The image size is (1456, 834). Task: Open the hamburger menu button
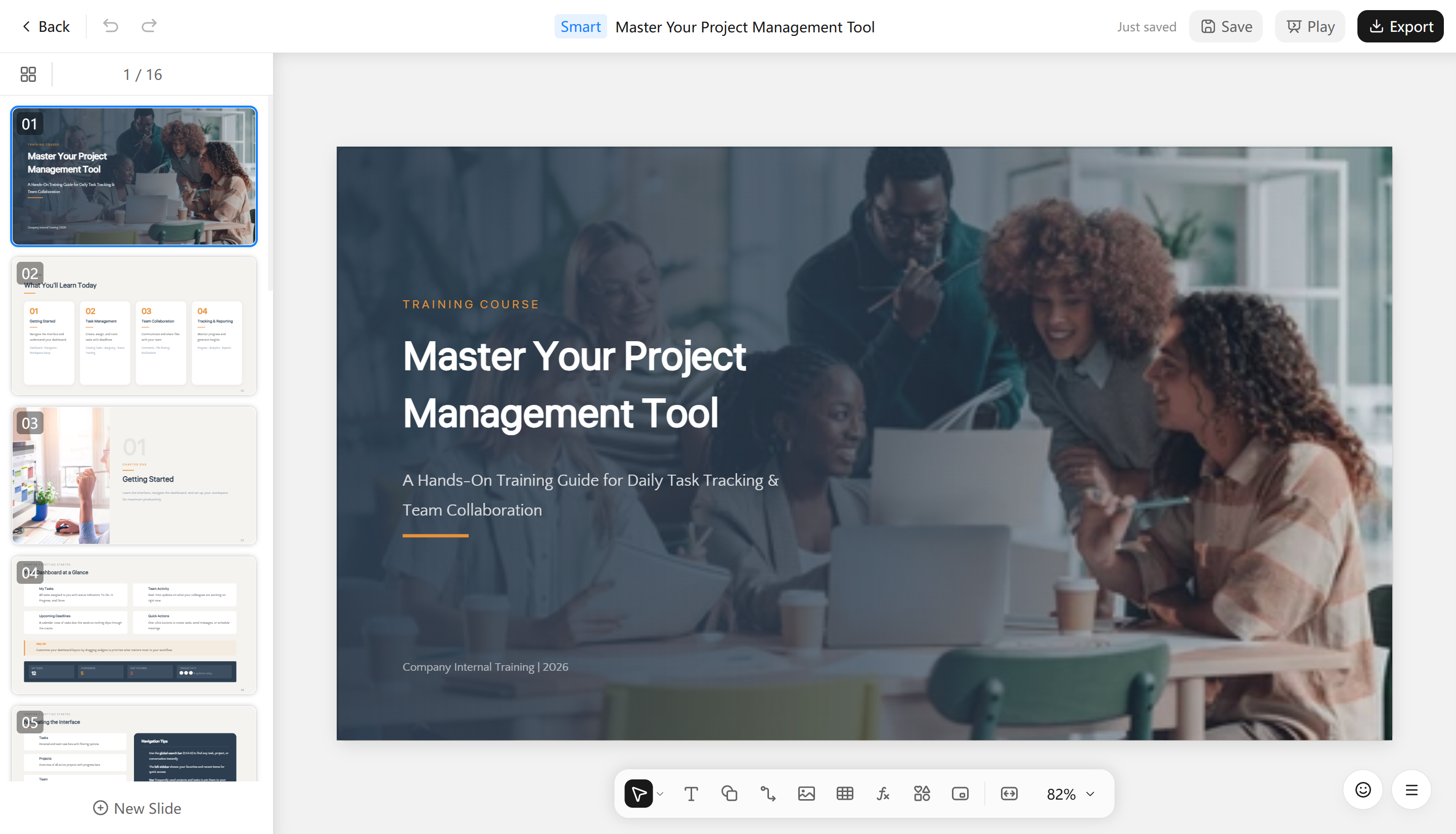pyautogui.click(x=1412, y=791)
